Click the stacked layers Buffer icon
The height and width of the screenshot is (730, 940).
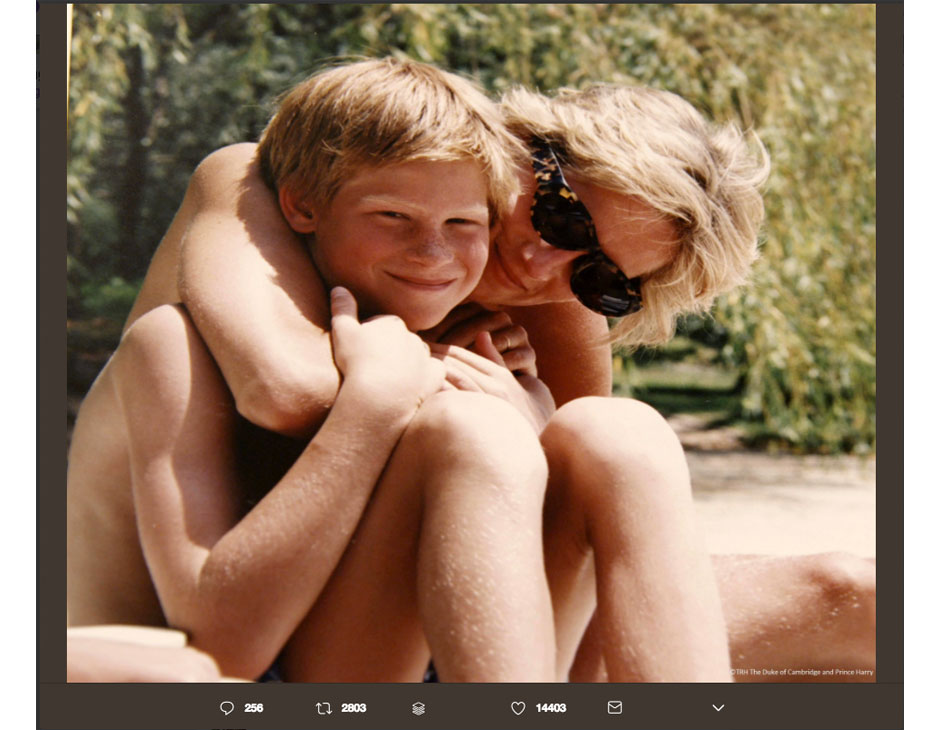tap(418, 708)
